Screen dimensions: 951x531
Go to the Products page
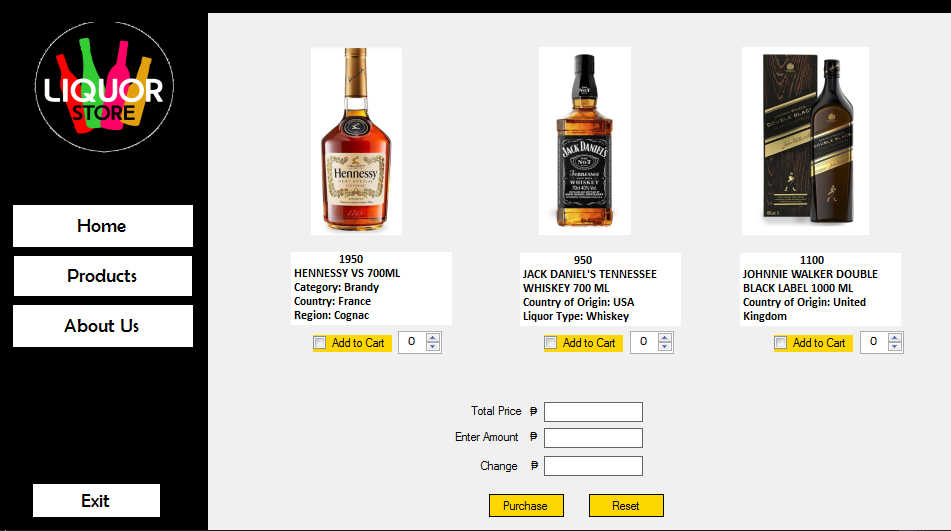click(x=102, y=276)
